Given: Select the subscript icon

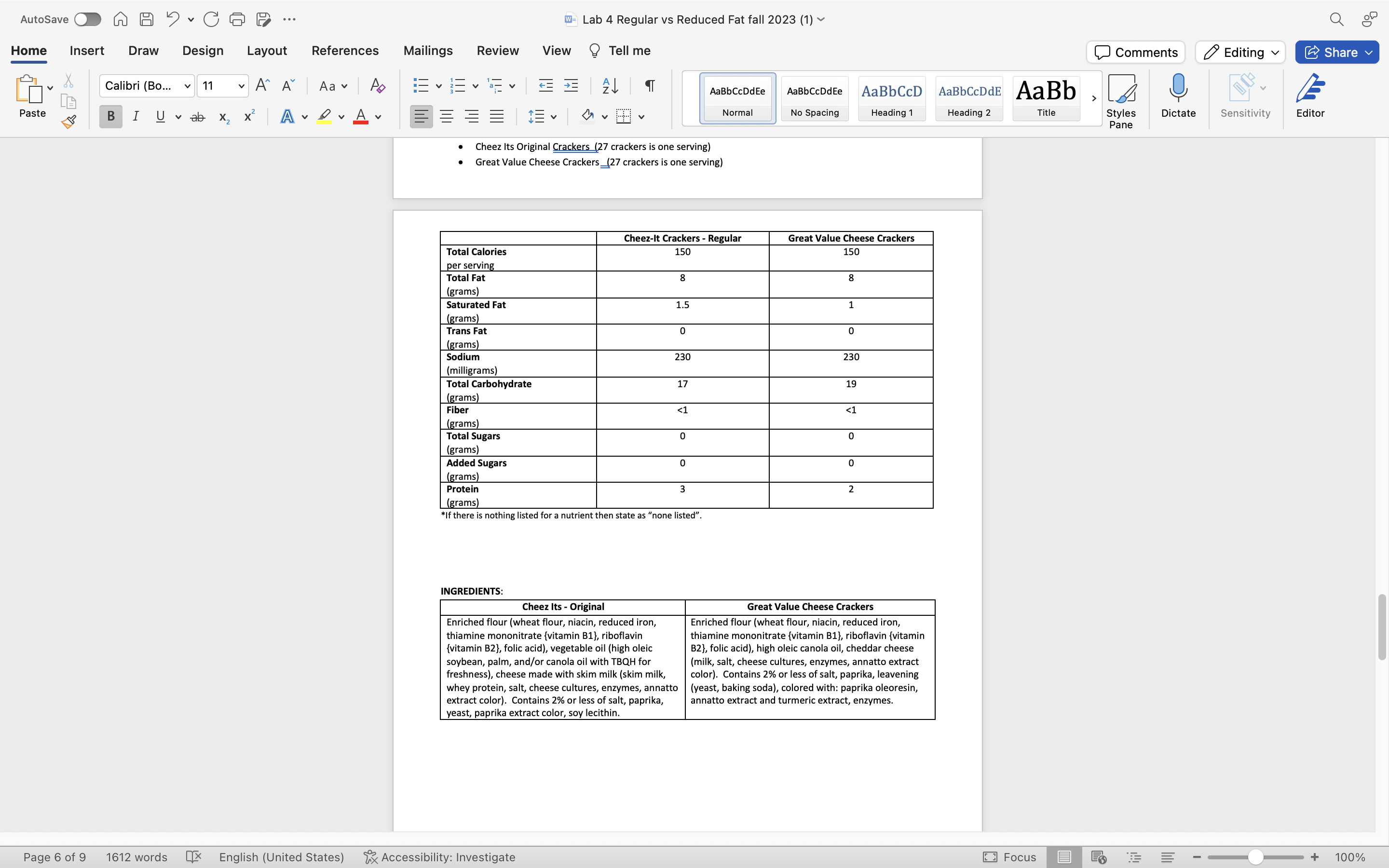Looking at the screenshot, I should [223, 117].
